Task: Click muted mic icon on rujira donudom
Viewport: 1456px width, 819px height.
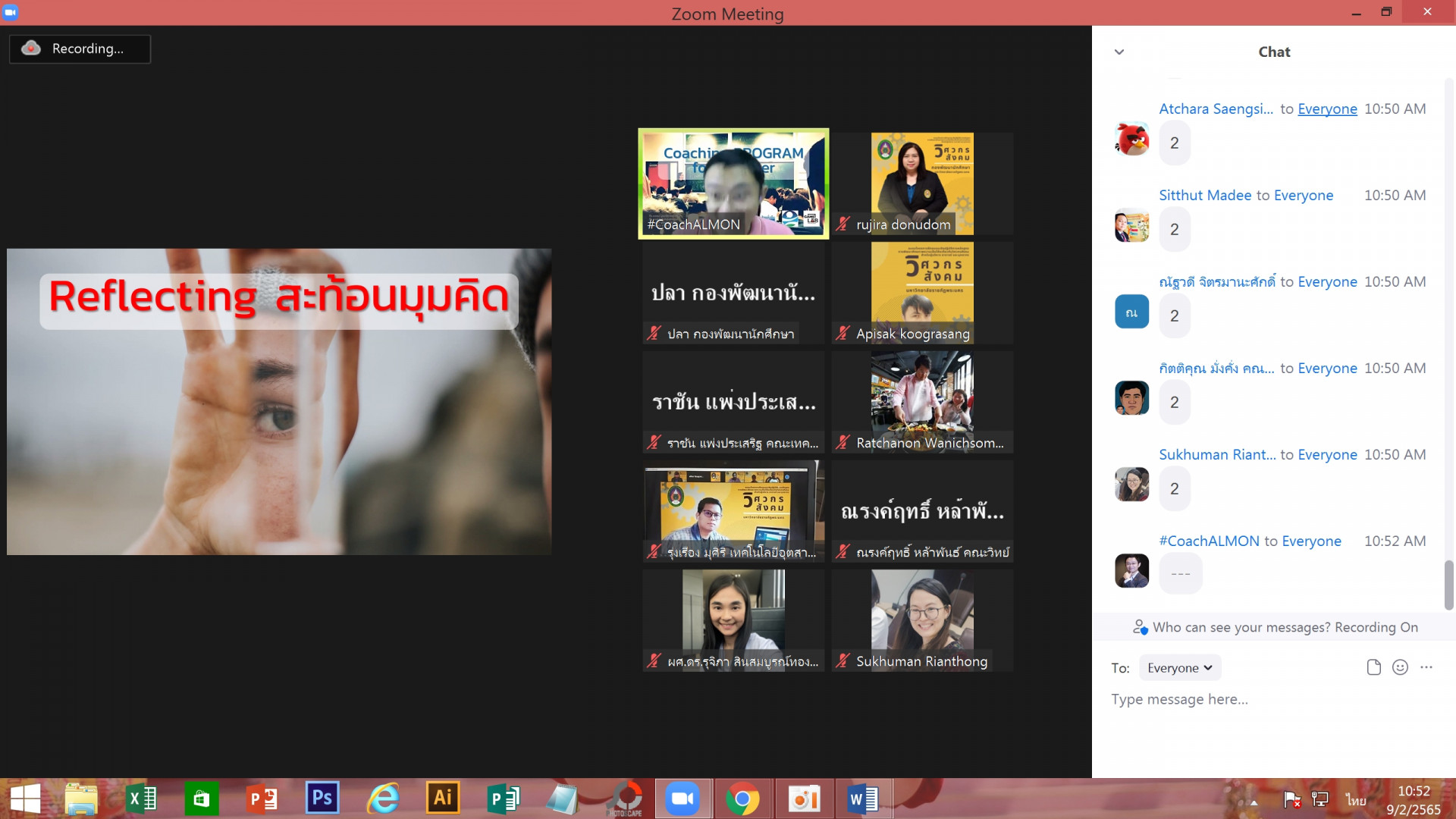Action: [x=843, y=224]
